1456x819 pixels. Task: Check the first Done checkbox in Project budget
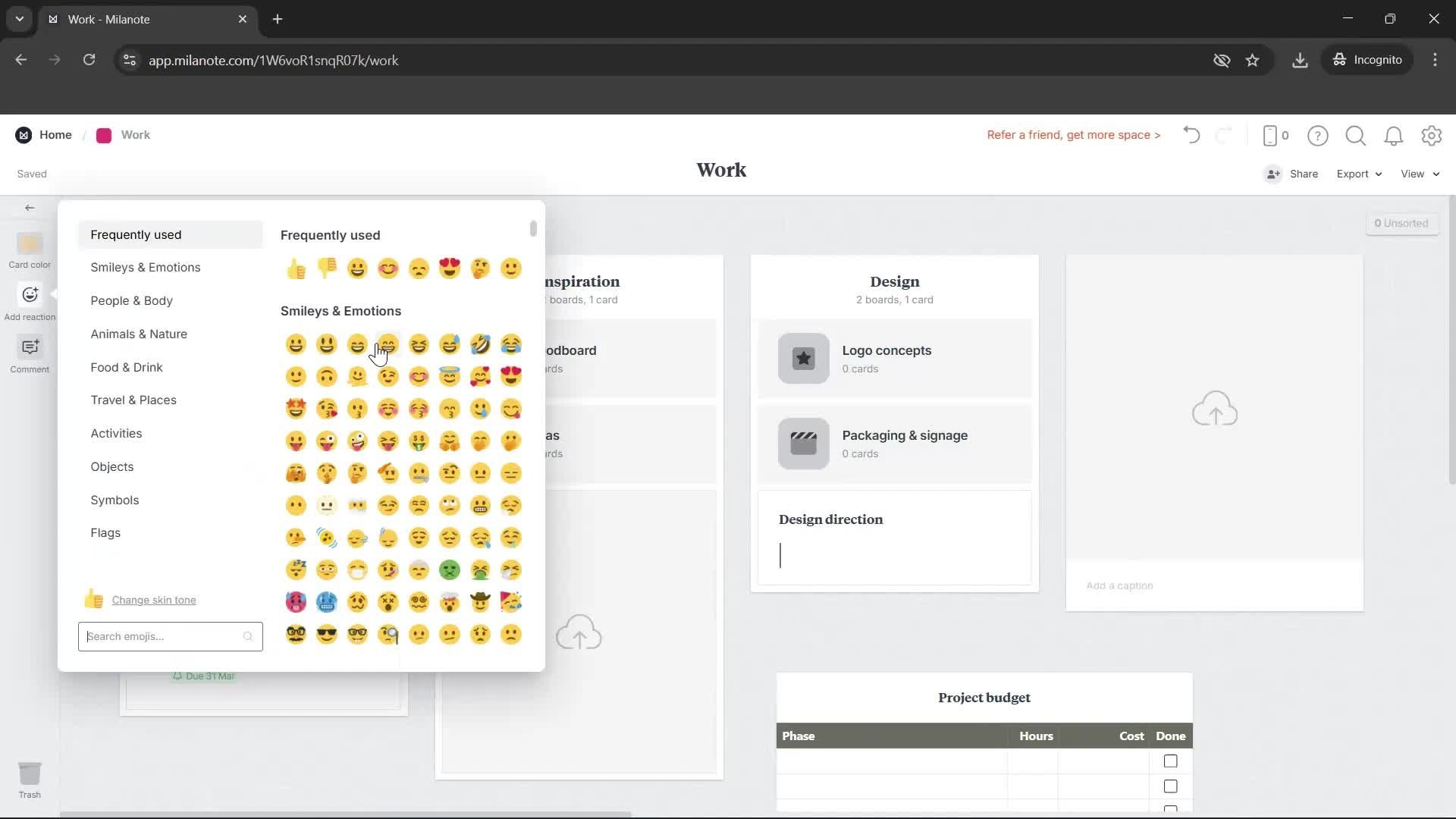1170,761
